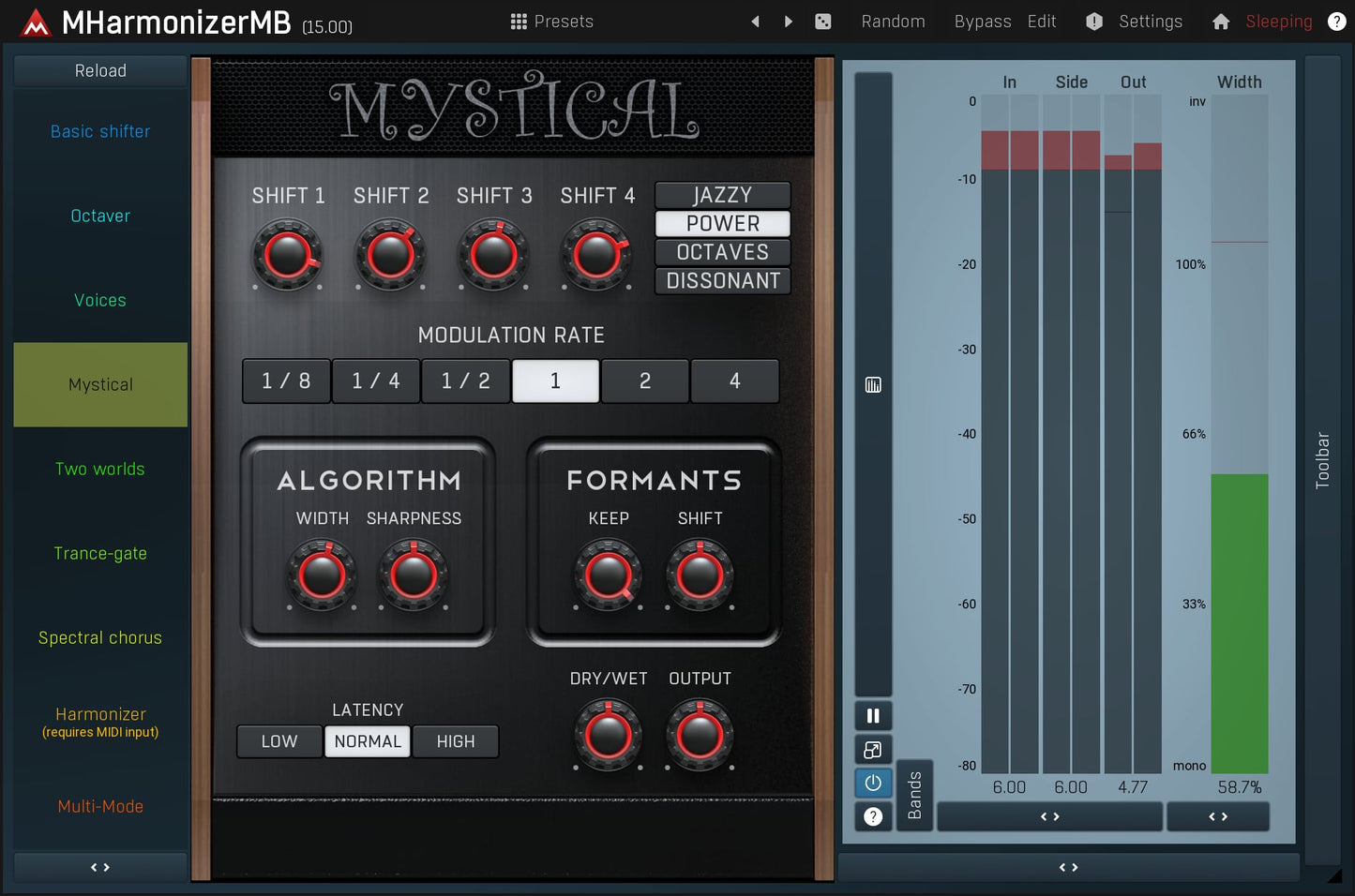Toggle the power icon near the Bands tab
Screen dimensions: 1355x896
tap(873, 783)
